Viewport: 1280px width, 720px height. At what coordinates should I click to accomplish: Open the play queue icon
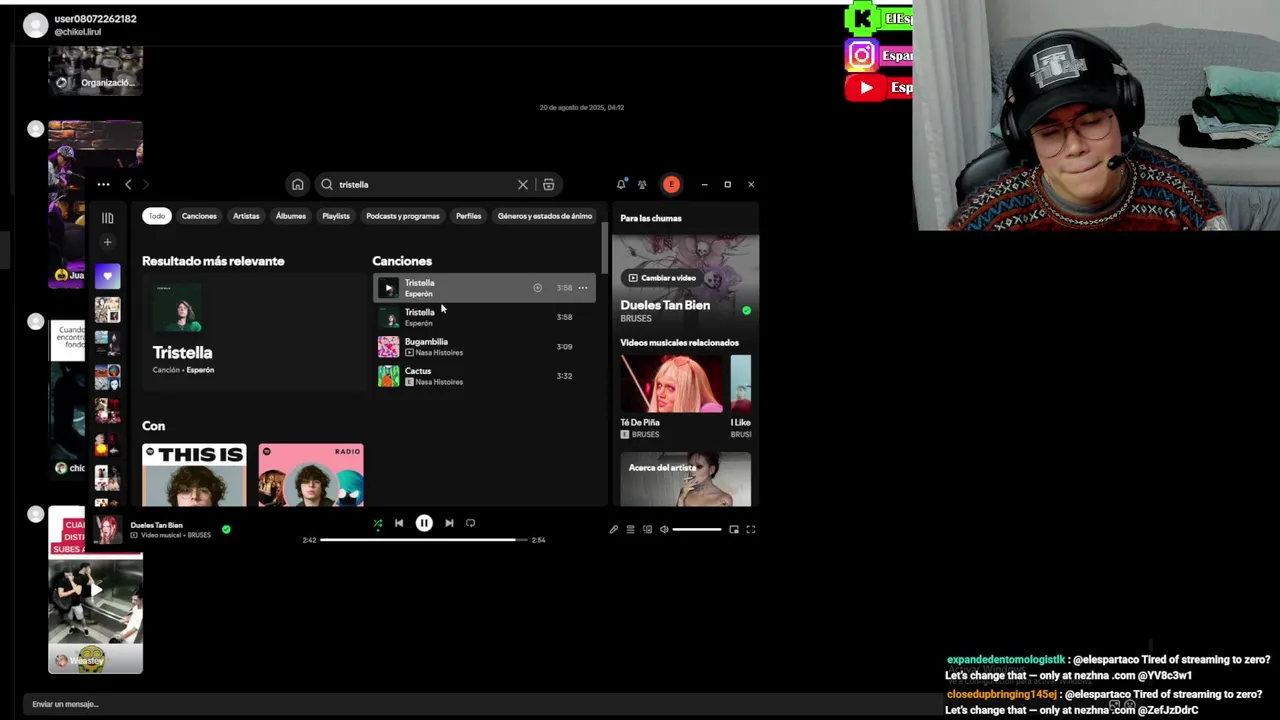pos(630,529)
